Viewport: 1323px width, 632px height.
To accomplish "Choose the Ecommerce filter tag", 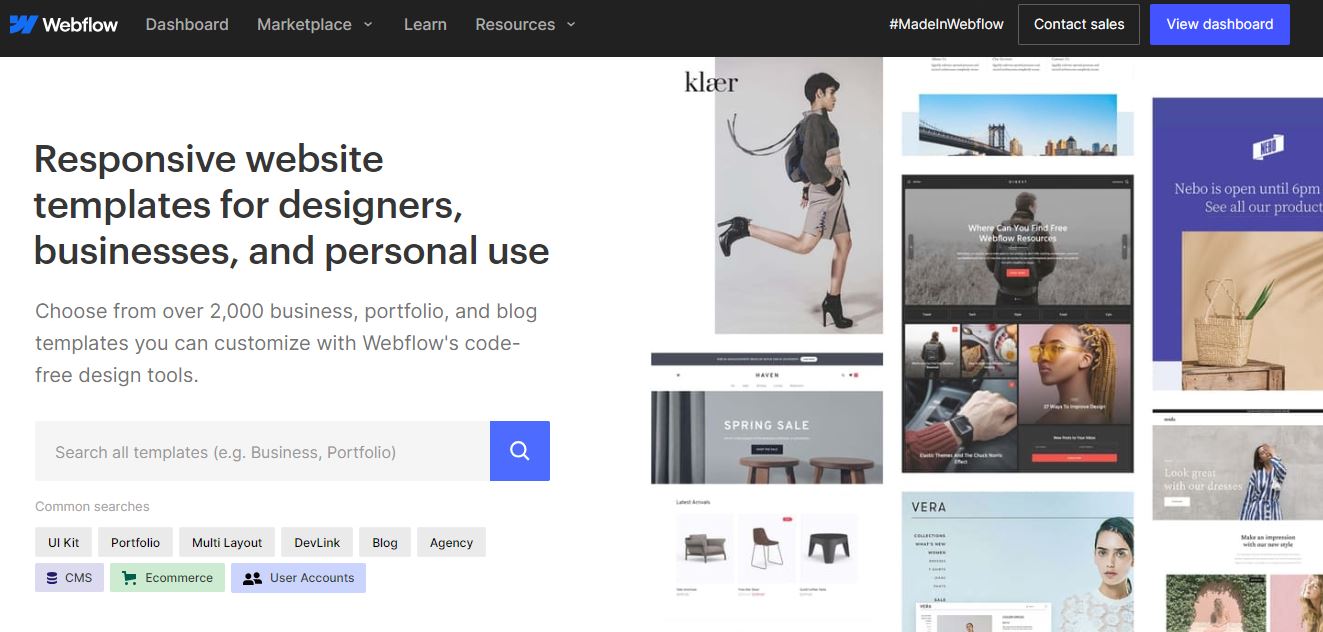I will pos(167,578).
